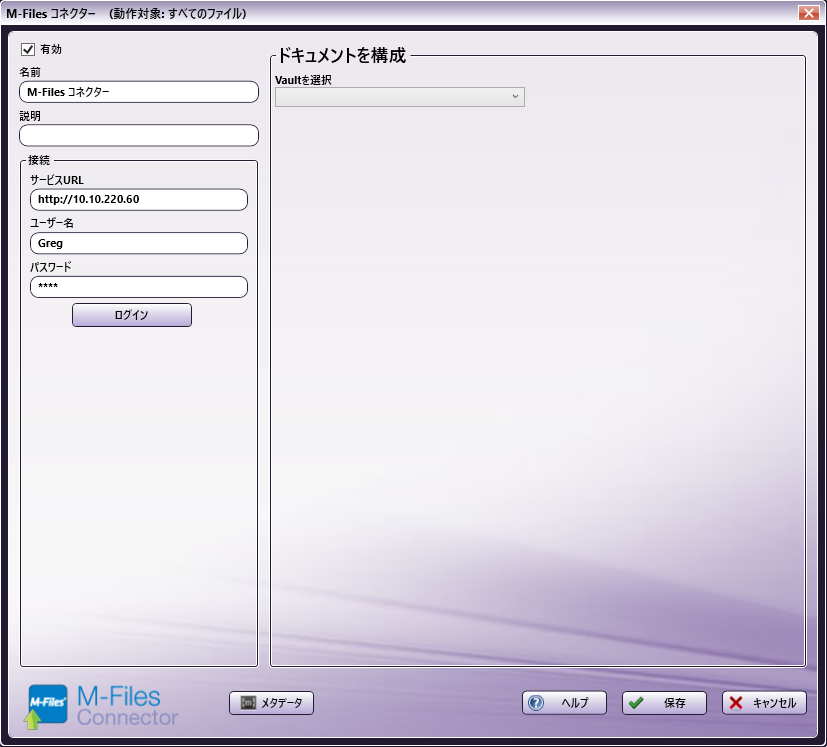Click the 保存 button
Image resolution: width=827 pixels, height=747 pixels.
[664, 703]
